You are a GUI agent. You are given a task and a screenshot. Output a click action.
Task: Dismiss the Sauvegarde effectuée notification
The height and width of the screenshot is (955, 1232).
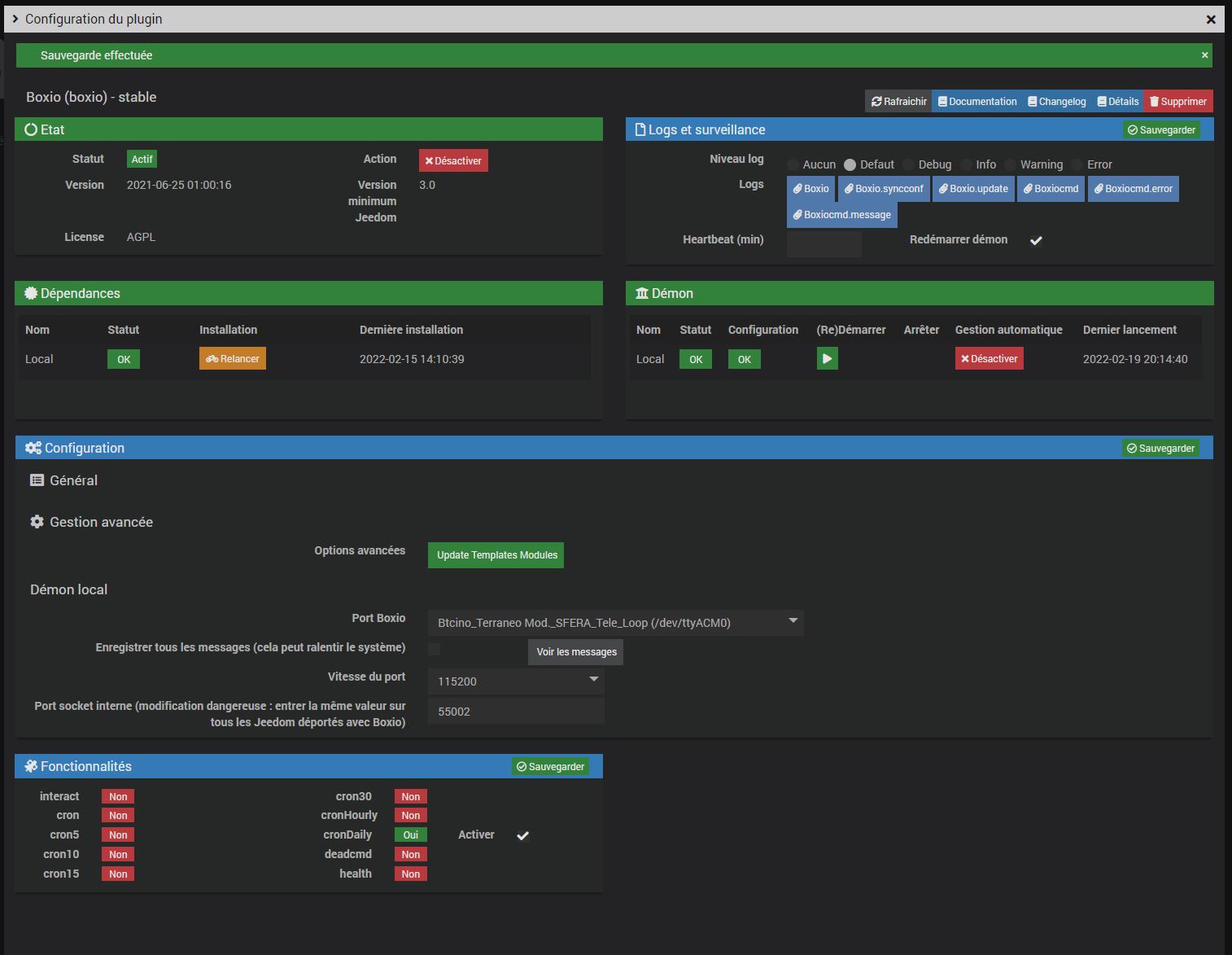click(1204, 55)
